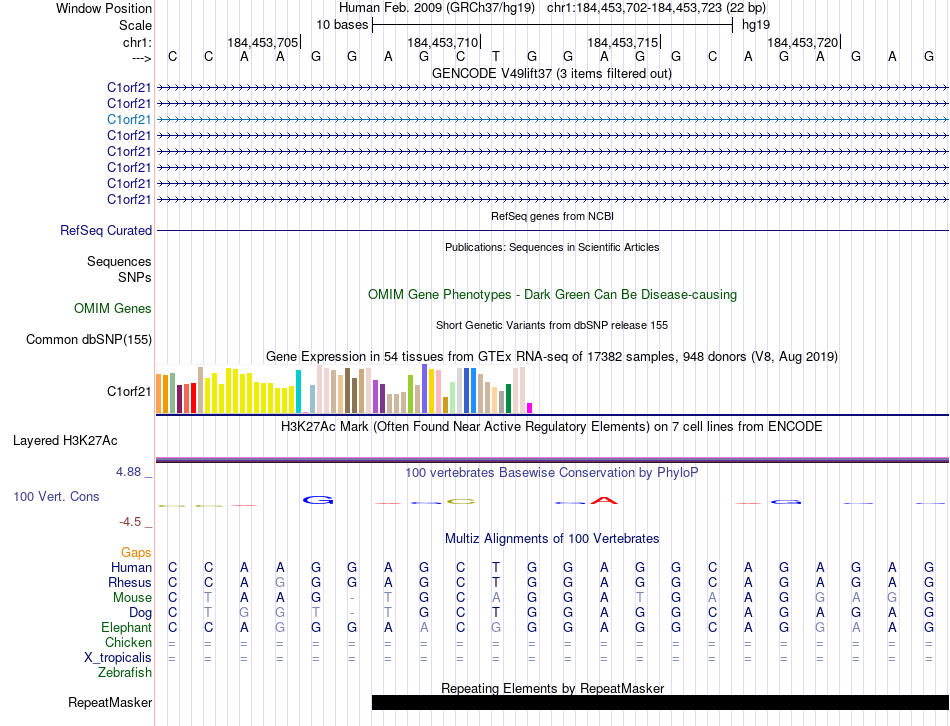
Task: Select the magenta bar in GTEx expression chart
Action: click(x=529, y=407)
